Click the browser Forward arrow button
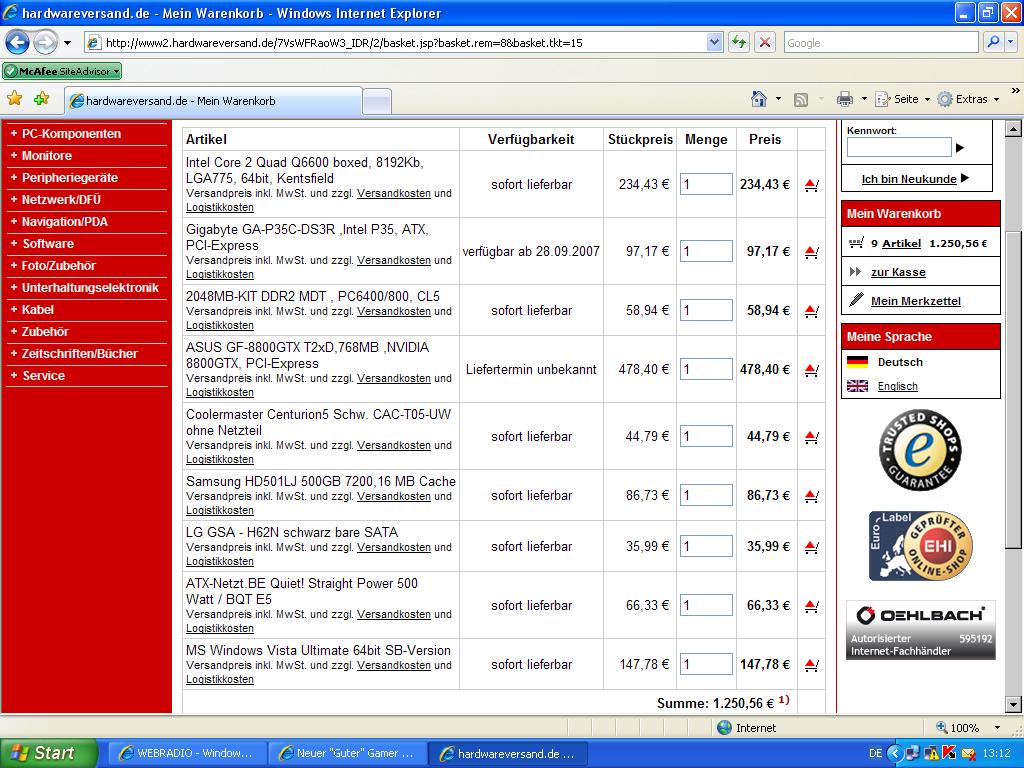The image size is (1024, 768). (x=45, y=43)
